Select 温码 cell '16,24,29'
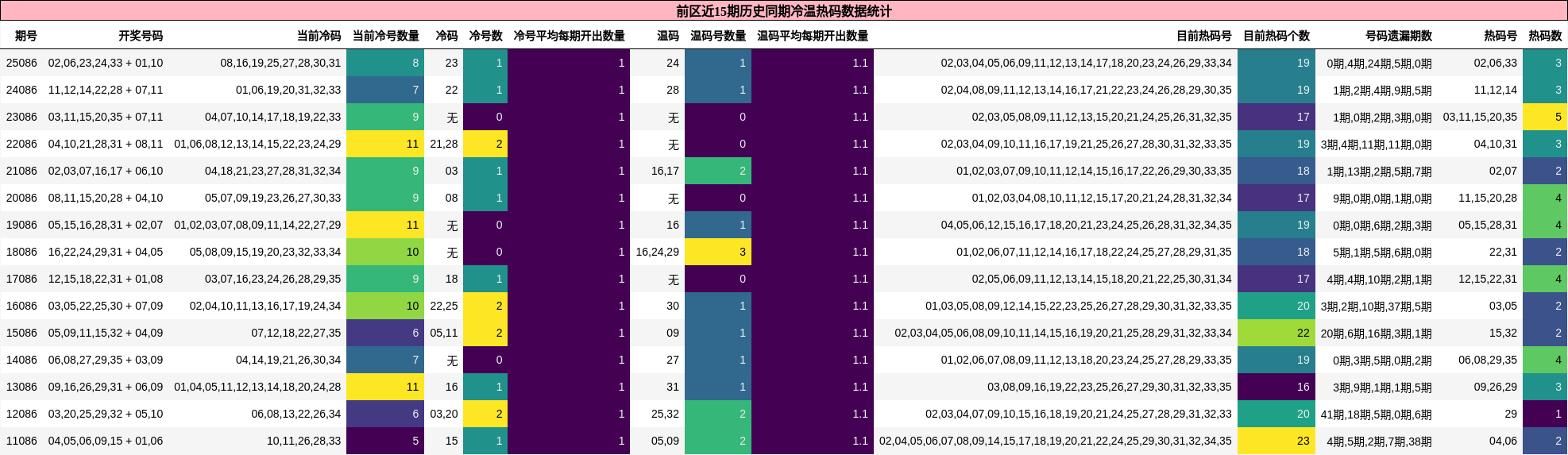The image size is (1568, 455). (658, 252)
